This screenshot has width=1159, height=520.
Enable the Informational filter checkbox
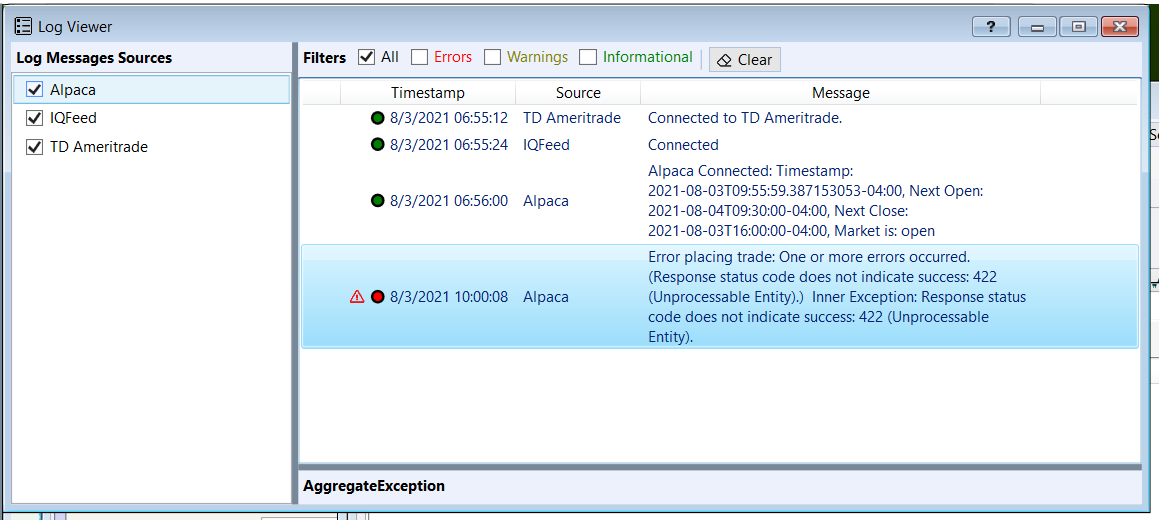(589, 58)
